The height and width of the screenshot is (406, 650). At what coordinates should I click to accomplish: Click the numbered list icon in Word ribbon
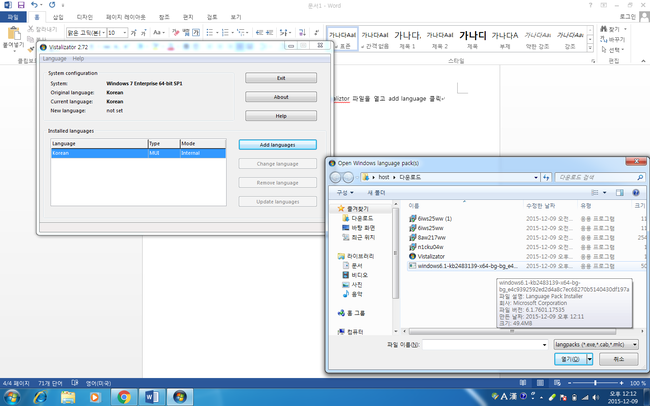[225, 32]
